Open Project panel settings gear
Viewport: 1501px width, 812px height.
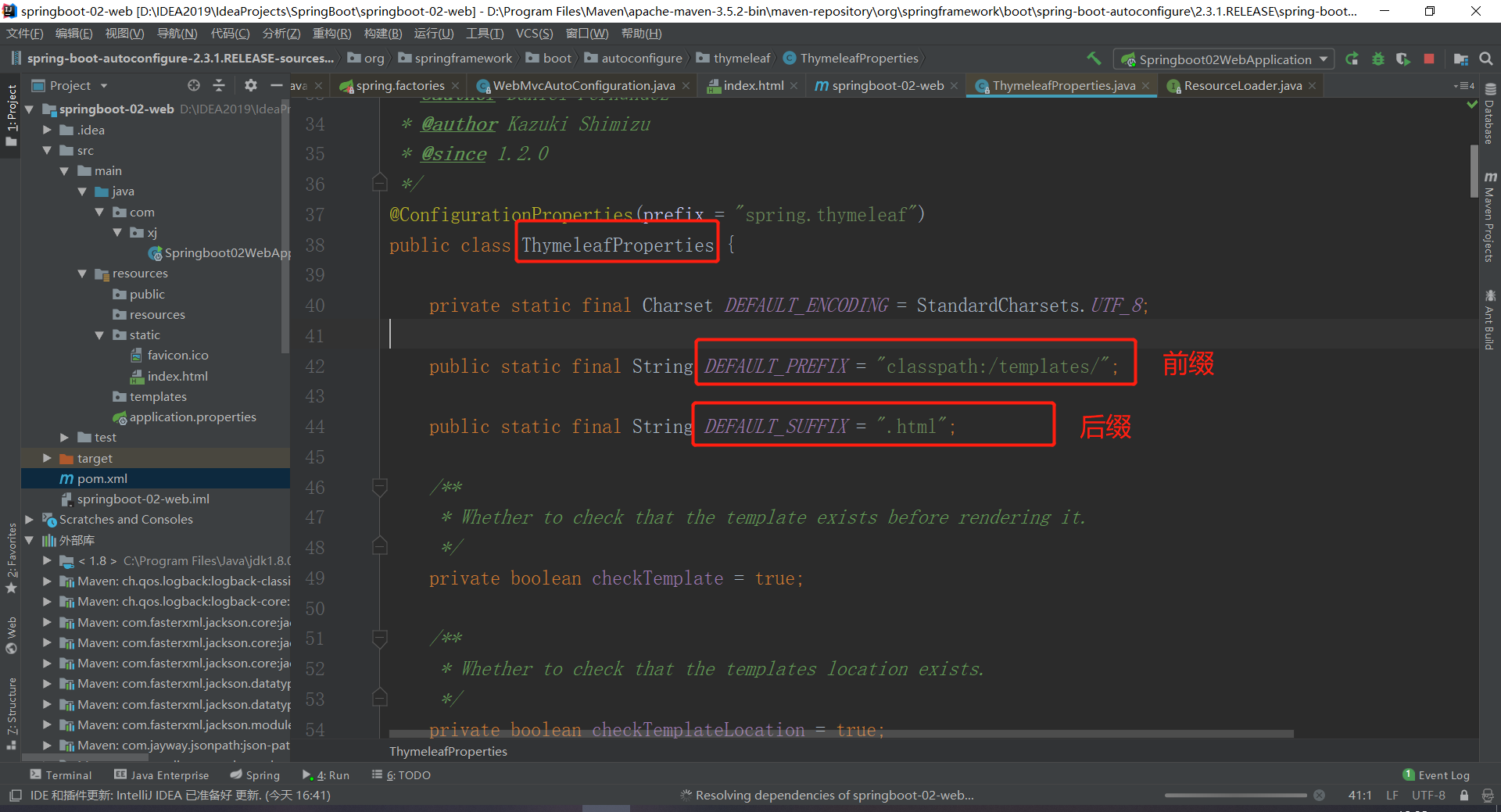250,85
